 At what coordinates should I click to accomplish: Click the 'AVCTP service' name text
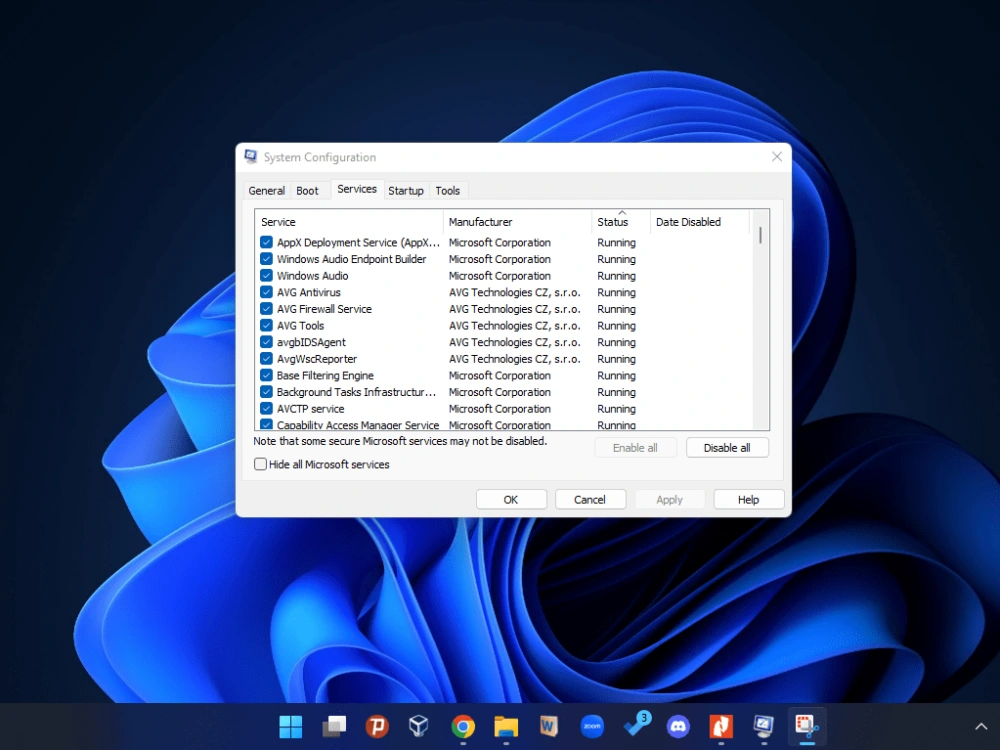click(x=311, y=408)
